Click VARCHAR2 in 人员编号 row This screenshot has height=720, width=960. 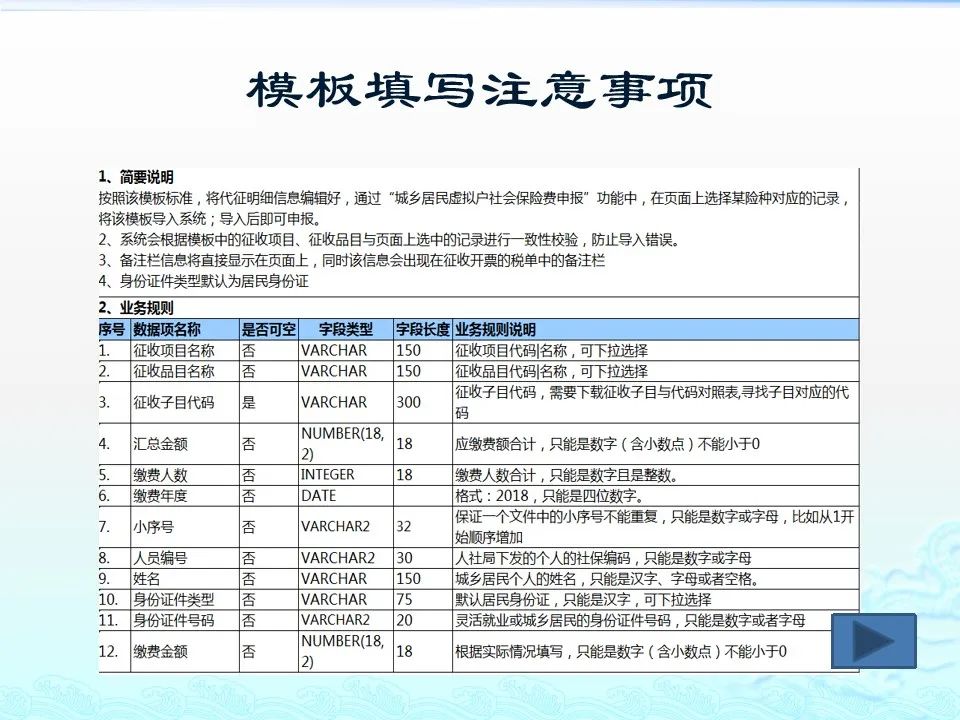(x=337, y=558)
